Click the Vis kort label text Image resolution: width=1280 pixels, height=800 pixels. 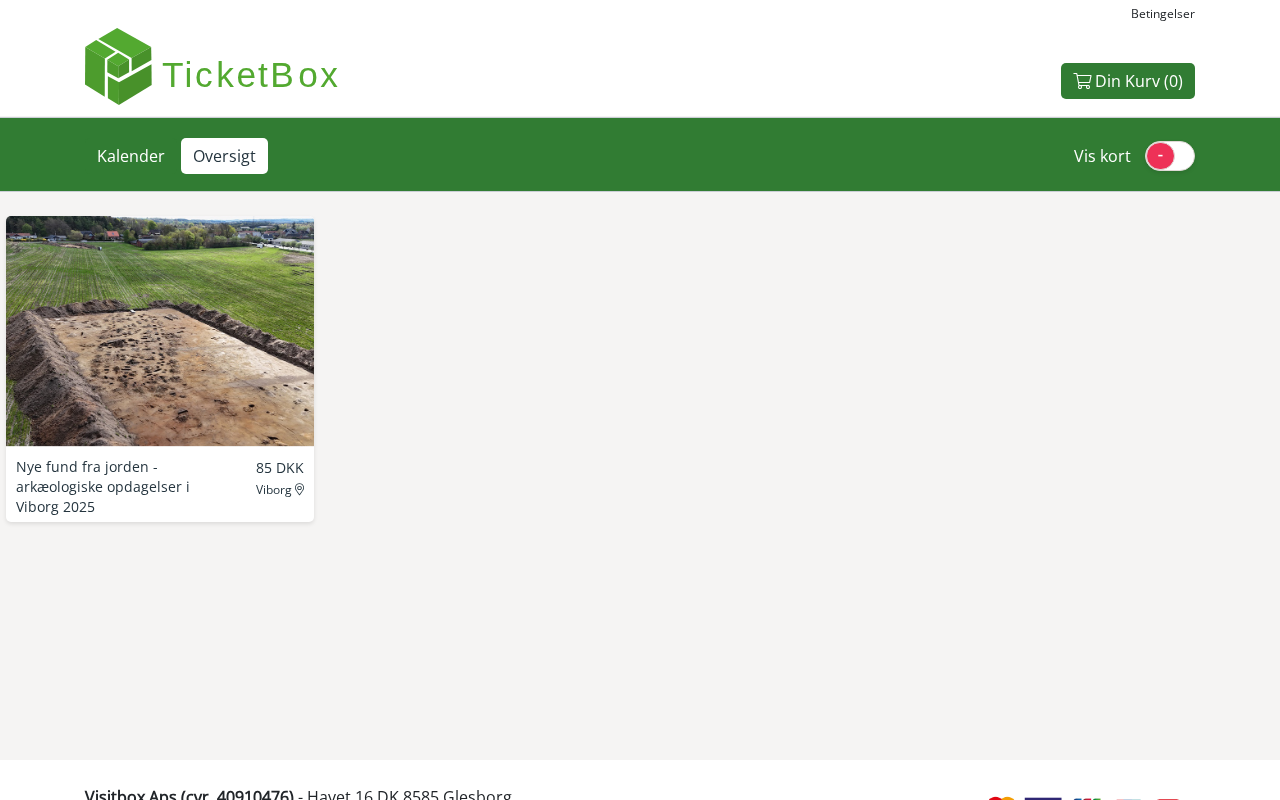coord(1102,156)
